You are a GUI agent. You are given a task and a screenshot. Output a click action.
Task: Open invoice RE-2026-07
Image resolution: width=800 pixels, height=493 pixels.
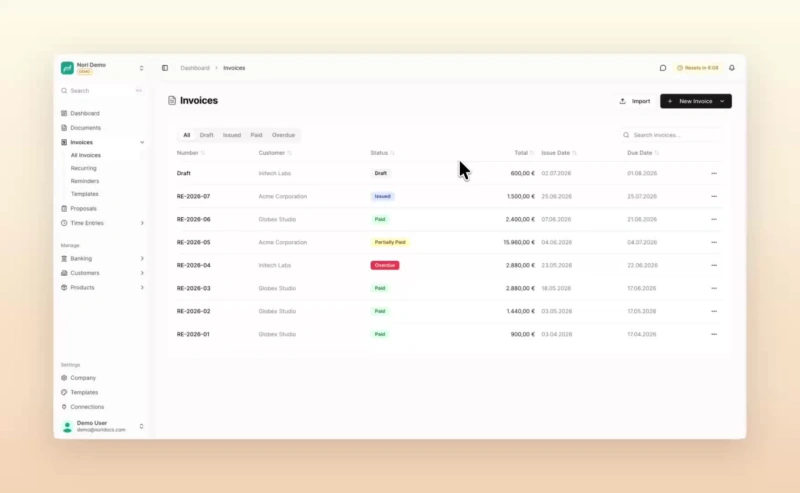193,196
